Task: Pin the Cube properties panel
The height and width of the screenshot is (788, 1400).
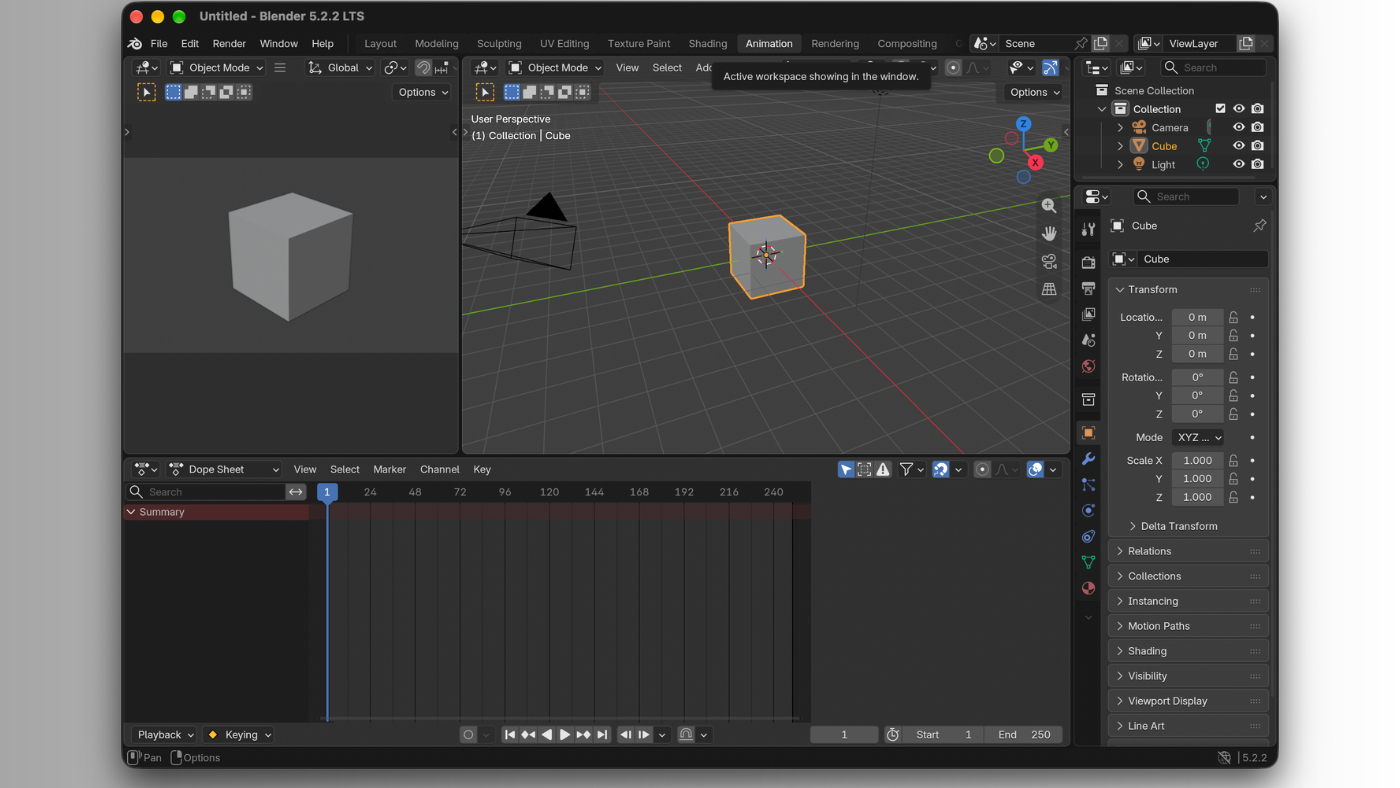Action: coord(1259,226)
